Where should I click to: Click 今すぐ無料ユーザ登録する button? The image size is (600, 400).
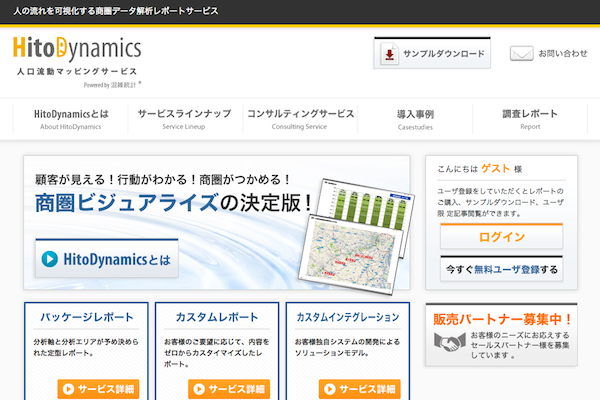(502, 269)
